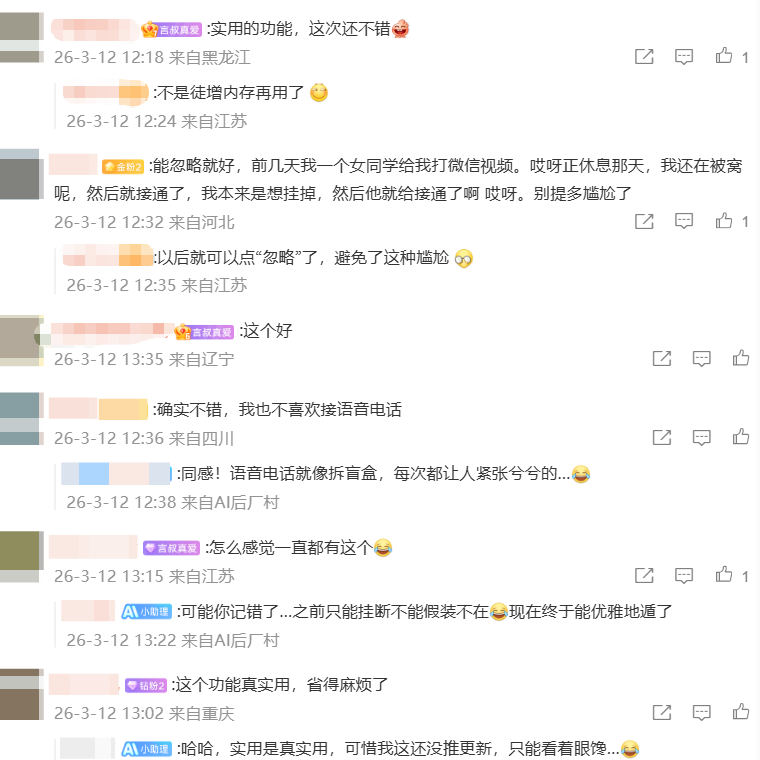
Task: Share the 黑龙江 comment 实用的功能
Action: (x=644, y=57)
